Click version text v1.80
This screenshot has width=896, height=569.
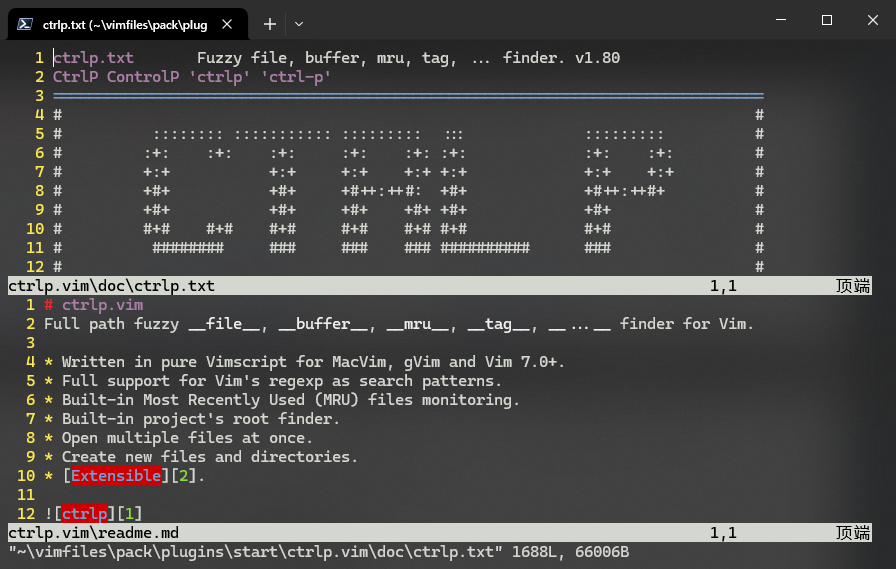(597, 58)
